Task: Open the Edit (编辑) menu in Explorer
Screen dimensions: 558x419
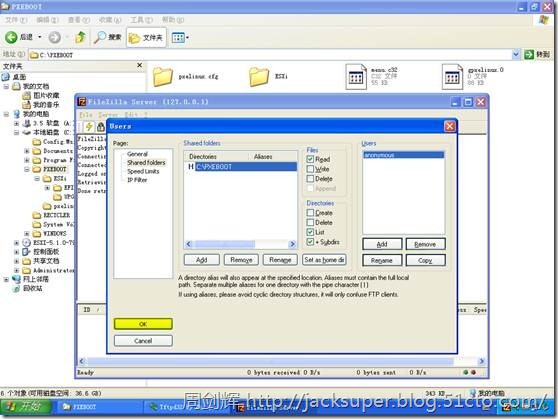Action: point(47,20)
